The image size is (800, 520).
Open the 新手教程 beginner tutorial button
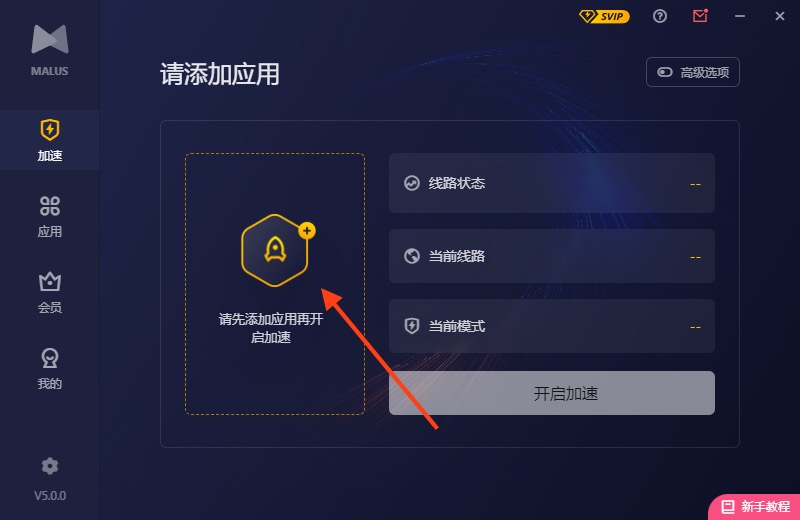pyautogui.click(x=755, y=507)
